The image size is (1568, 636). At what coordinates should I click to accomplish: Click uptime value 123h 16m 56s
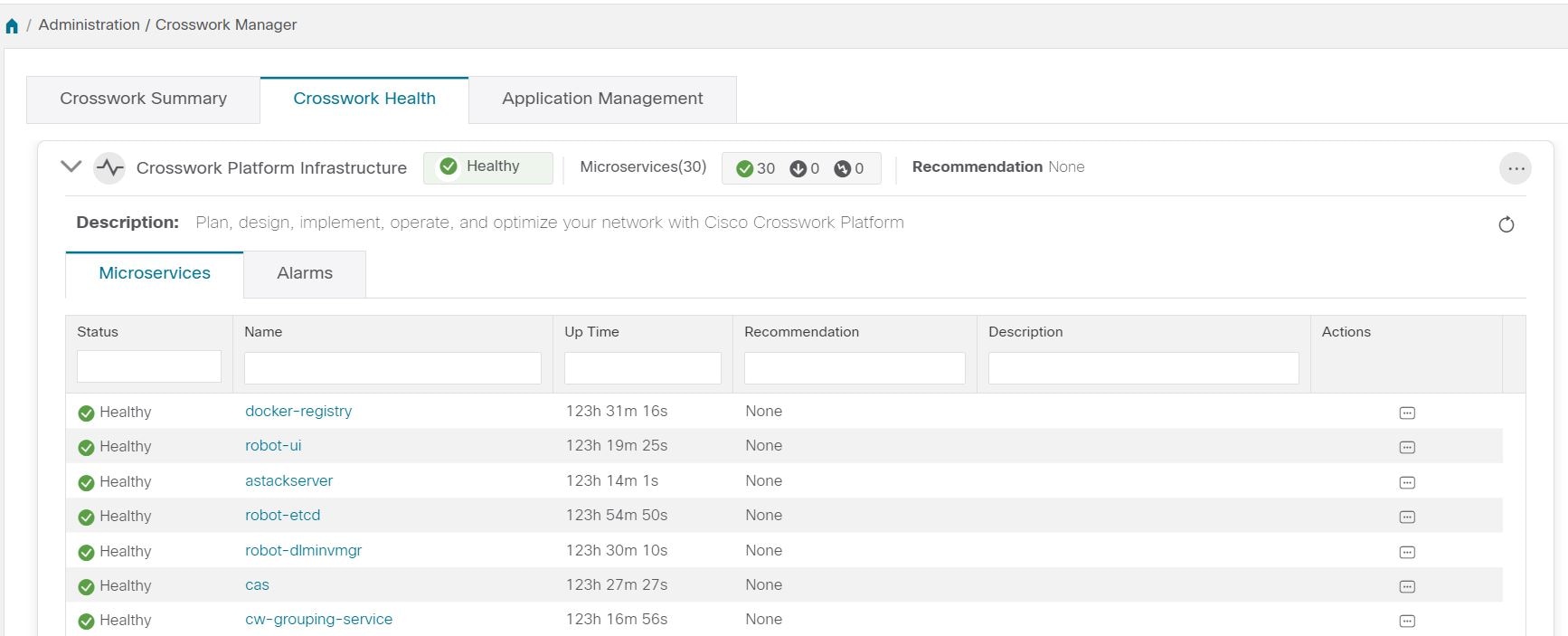point(617,620)
